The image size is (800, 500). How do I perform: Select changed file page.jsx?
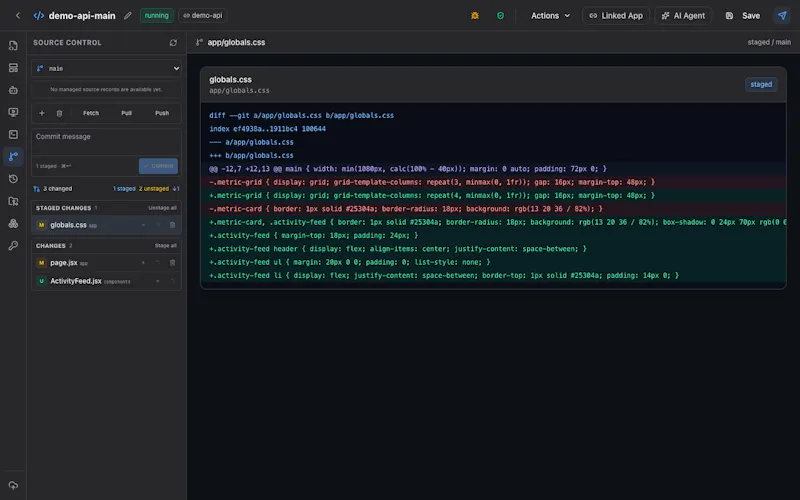(x=107, y=263)
